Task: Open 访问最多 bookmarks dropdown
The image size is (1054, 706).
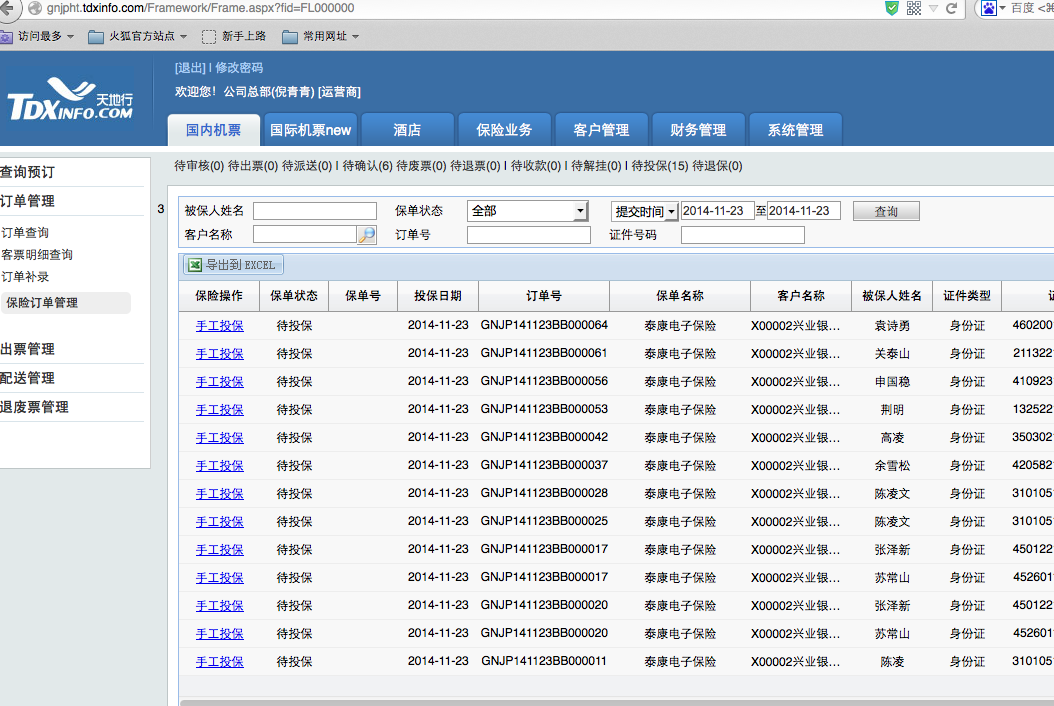Action: click(x=37, y=36)
